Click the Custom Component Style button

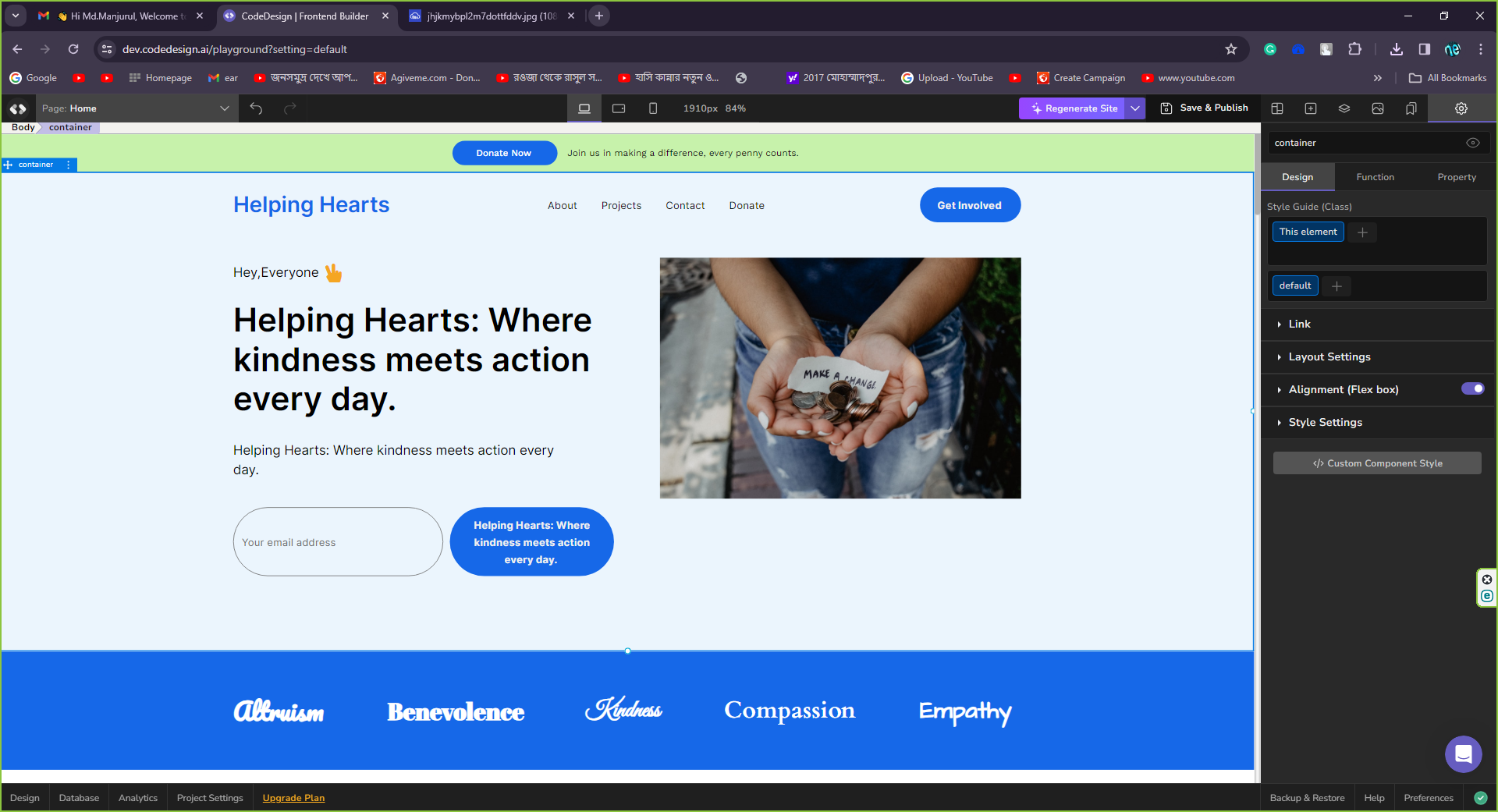click(1377, 463)
